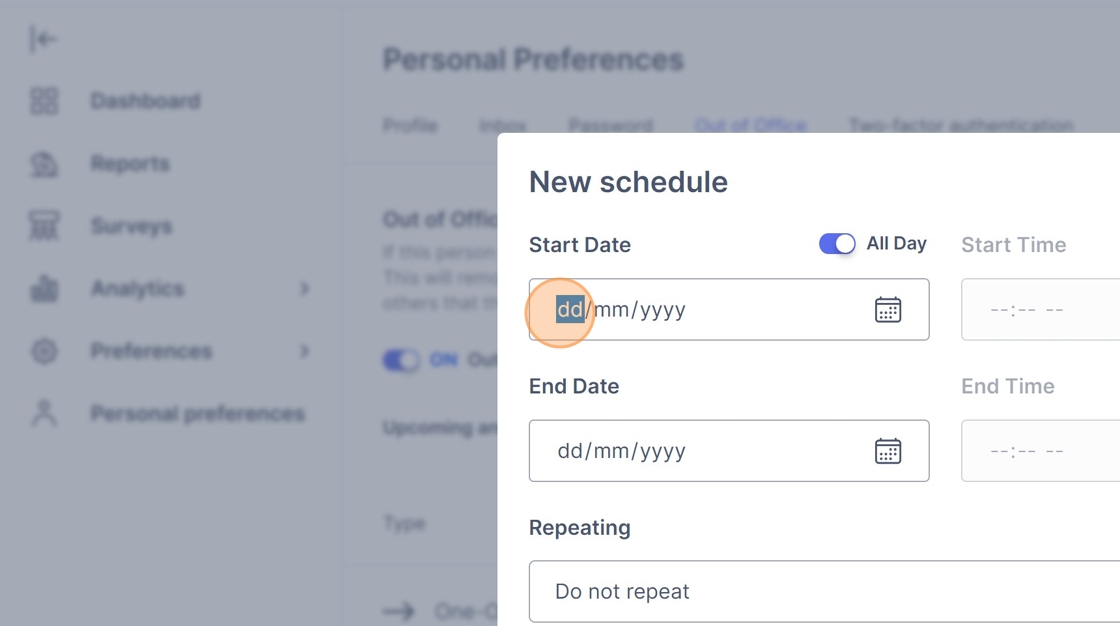Viewport: 1120px width, 626px height.
Task: Go to Personal preferences link
Action: tap(197, 413)
